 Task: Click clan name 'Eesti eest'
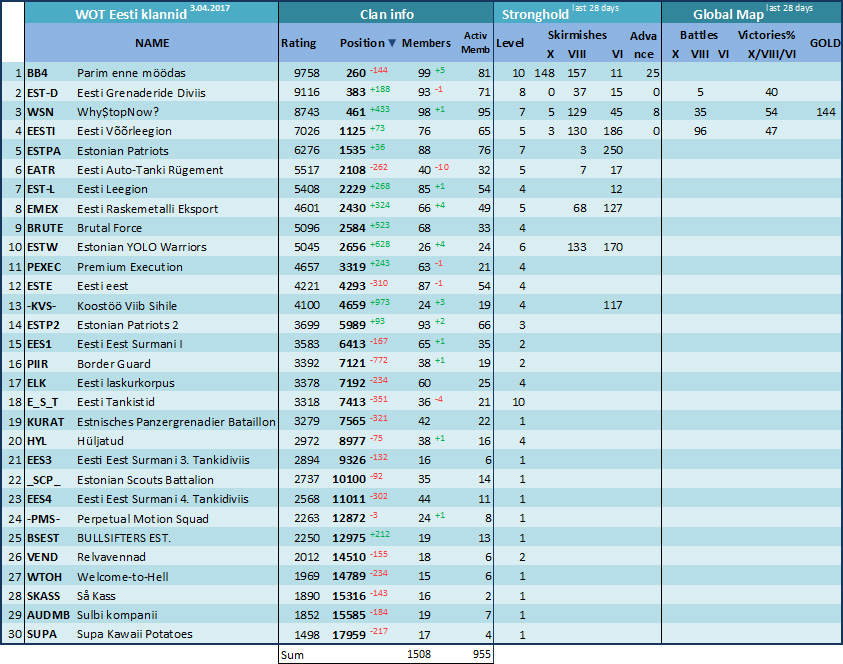point(102,286)
